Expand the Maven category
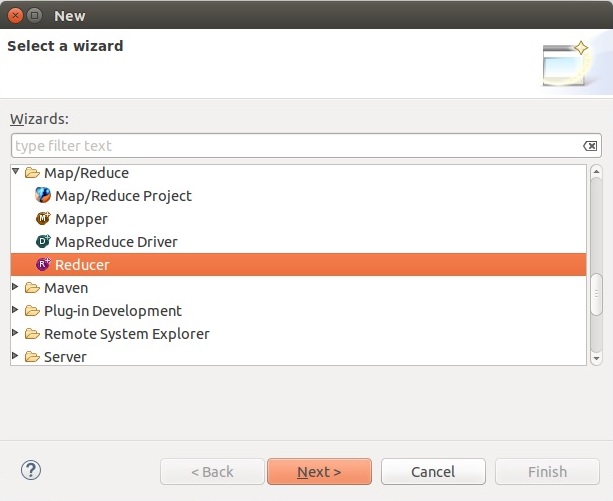The width and height of the screenshot is (613, 501). tap(15, 287)
